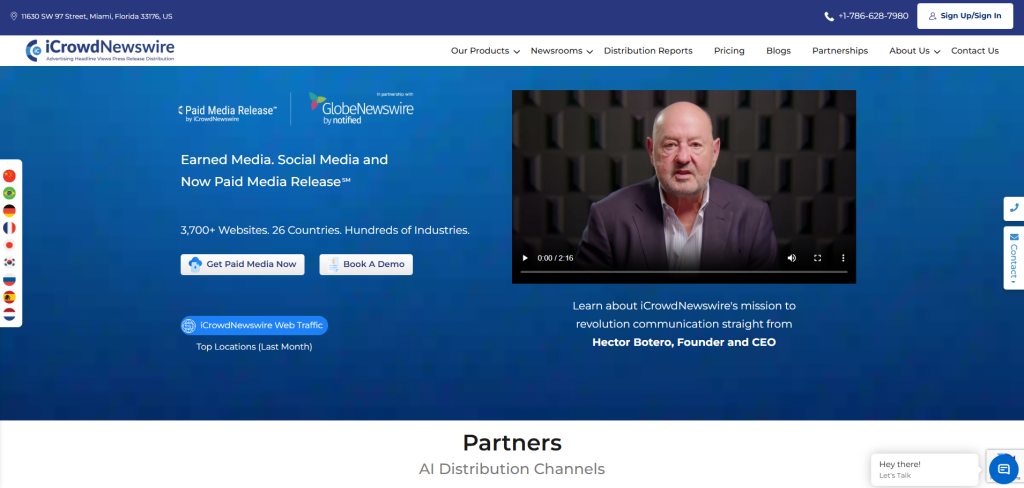Image resolution: width=1024 pixels, height=488 pixels.
Task: Click the video progress bar
Action: point(684,271)
